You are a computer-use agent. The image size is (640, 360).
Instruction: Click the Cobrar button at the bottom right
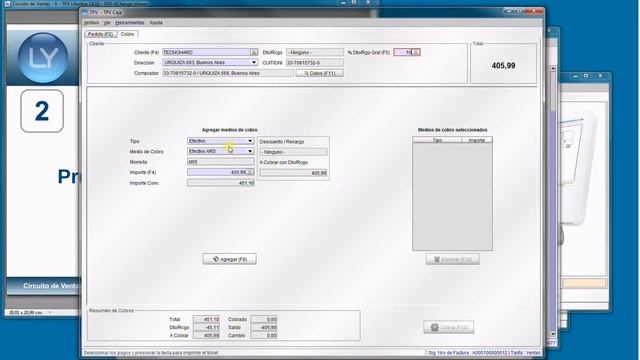pyautogui.click(x=449, y=327)
